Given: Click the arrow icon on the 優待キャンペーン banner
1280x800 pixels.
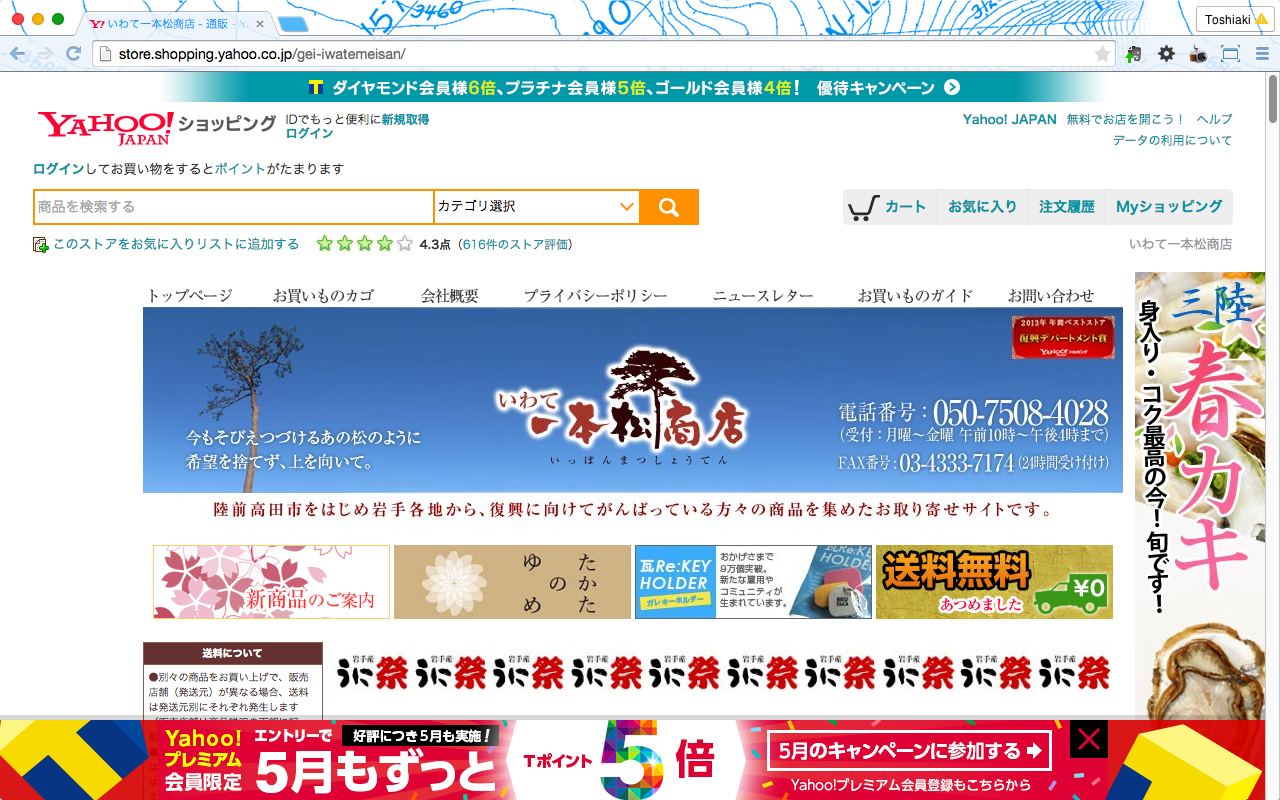Looking at the screenshot, I should (x=952, y=87).
